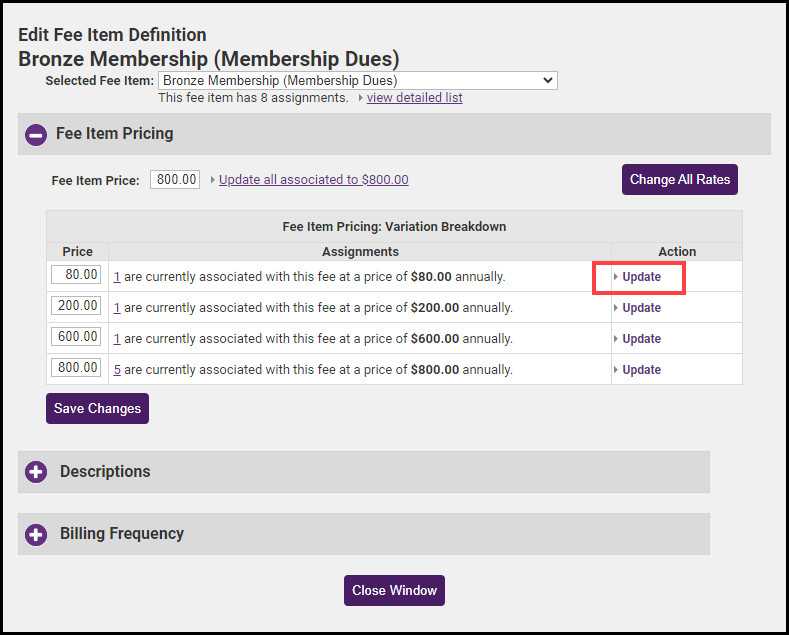Open the view detailed list link
The width and height of the screenshot is (789, 635).
click(414, 98)
